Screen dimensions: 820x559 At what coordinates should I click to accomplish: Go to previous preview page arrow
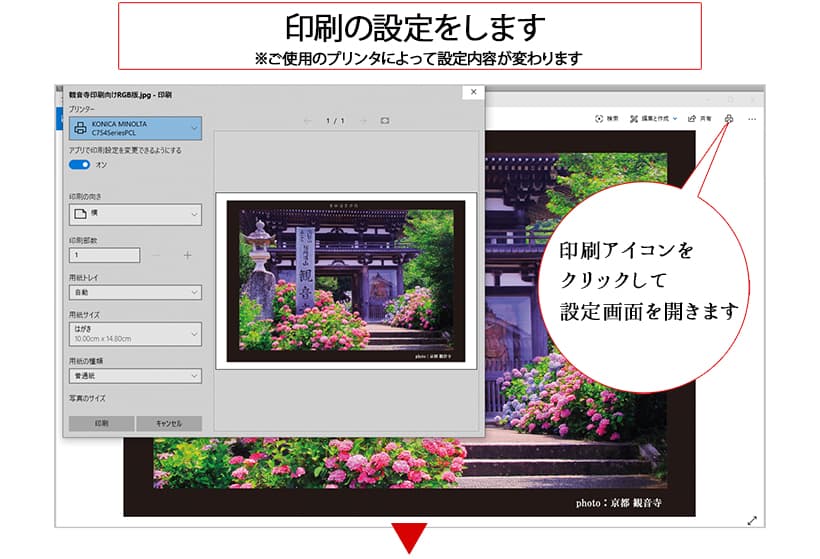pos(308,121)
